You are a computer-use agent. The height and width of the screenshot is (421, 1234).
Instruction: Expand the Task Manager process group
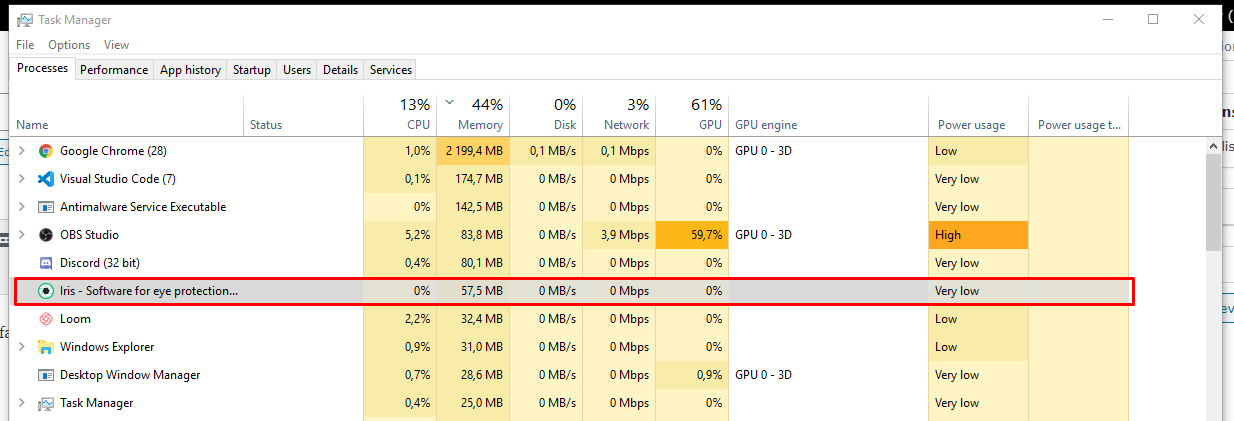coord(22,403)
